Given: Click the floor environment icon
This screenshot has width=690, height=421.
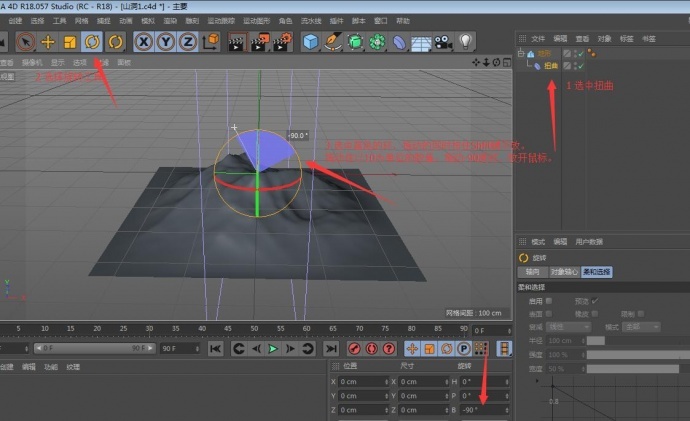Looking at the screenshot, I should point(421,44).
